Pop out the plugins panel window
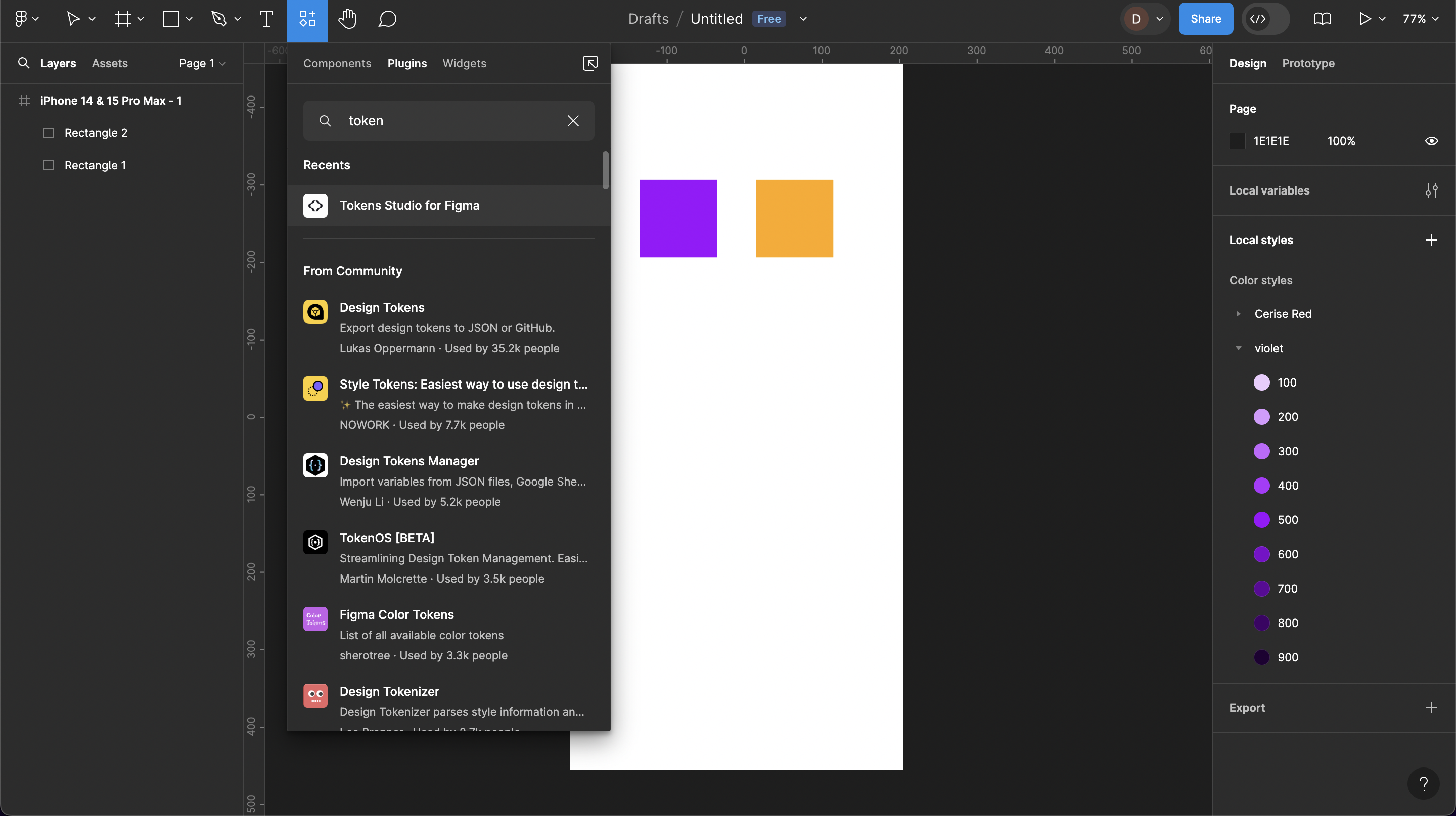Screen dimensions: 1456x816 coord(590,63)
